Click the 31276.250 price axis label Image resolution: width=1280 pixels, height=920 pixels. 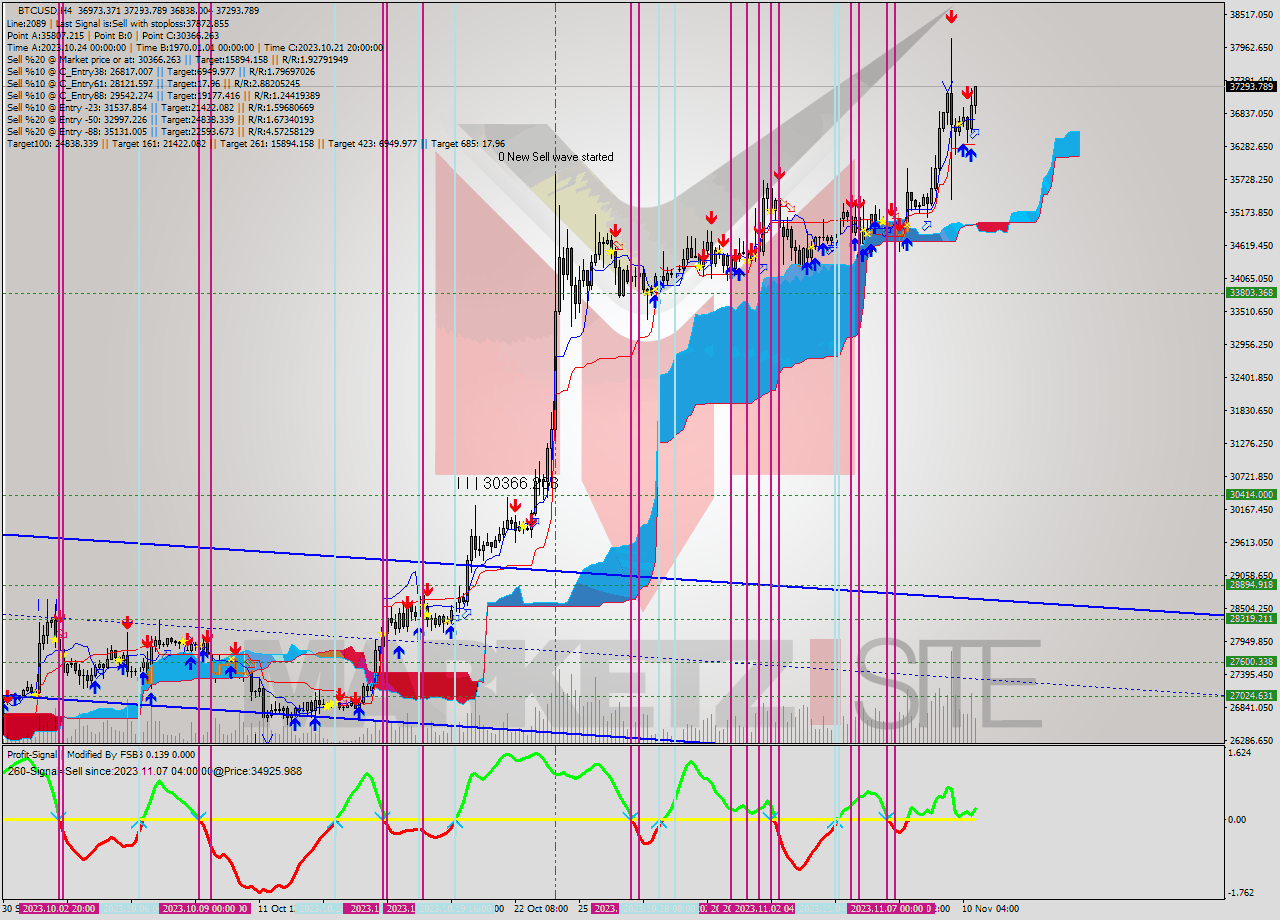pyautogui.click(x=1250, y=443)
